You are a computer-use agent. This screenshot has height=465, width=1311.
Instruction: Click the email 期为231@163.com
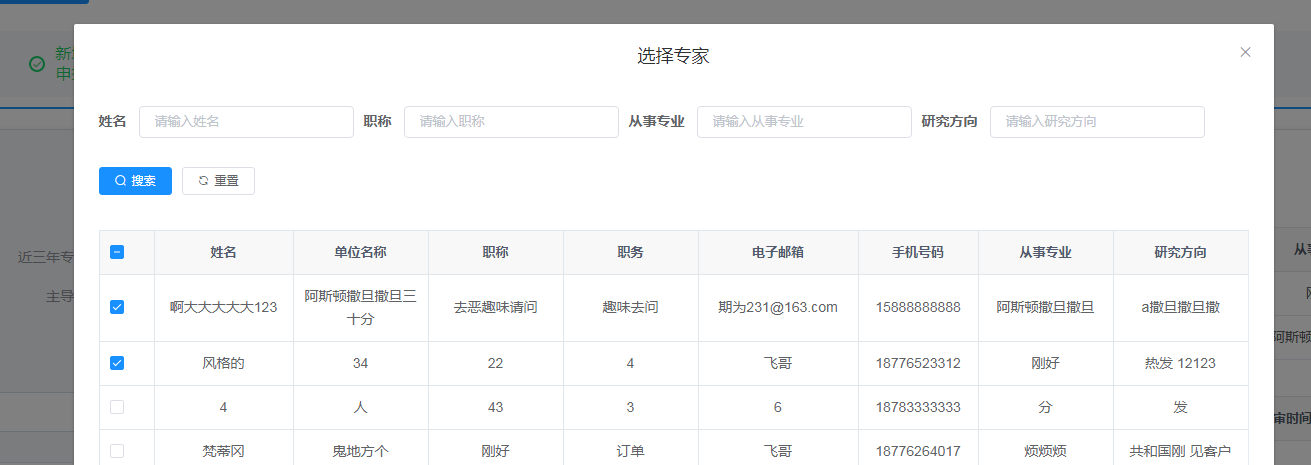pos(778,308)
